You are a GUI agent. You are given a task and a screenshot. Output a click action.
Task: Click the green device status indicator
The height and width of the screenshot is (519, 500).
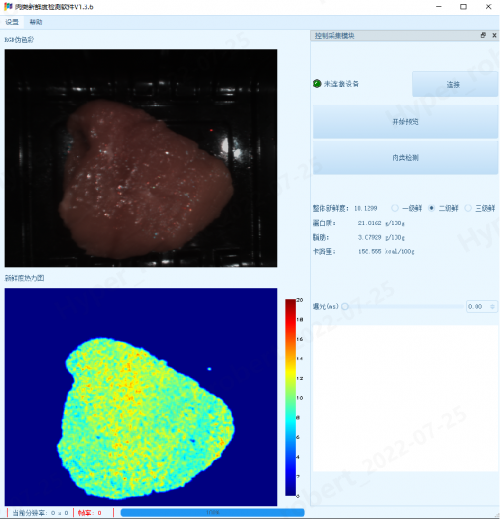pos(317,84)
